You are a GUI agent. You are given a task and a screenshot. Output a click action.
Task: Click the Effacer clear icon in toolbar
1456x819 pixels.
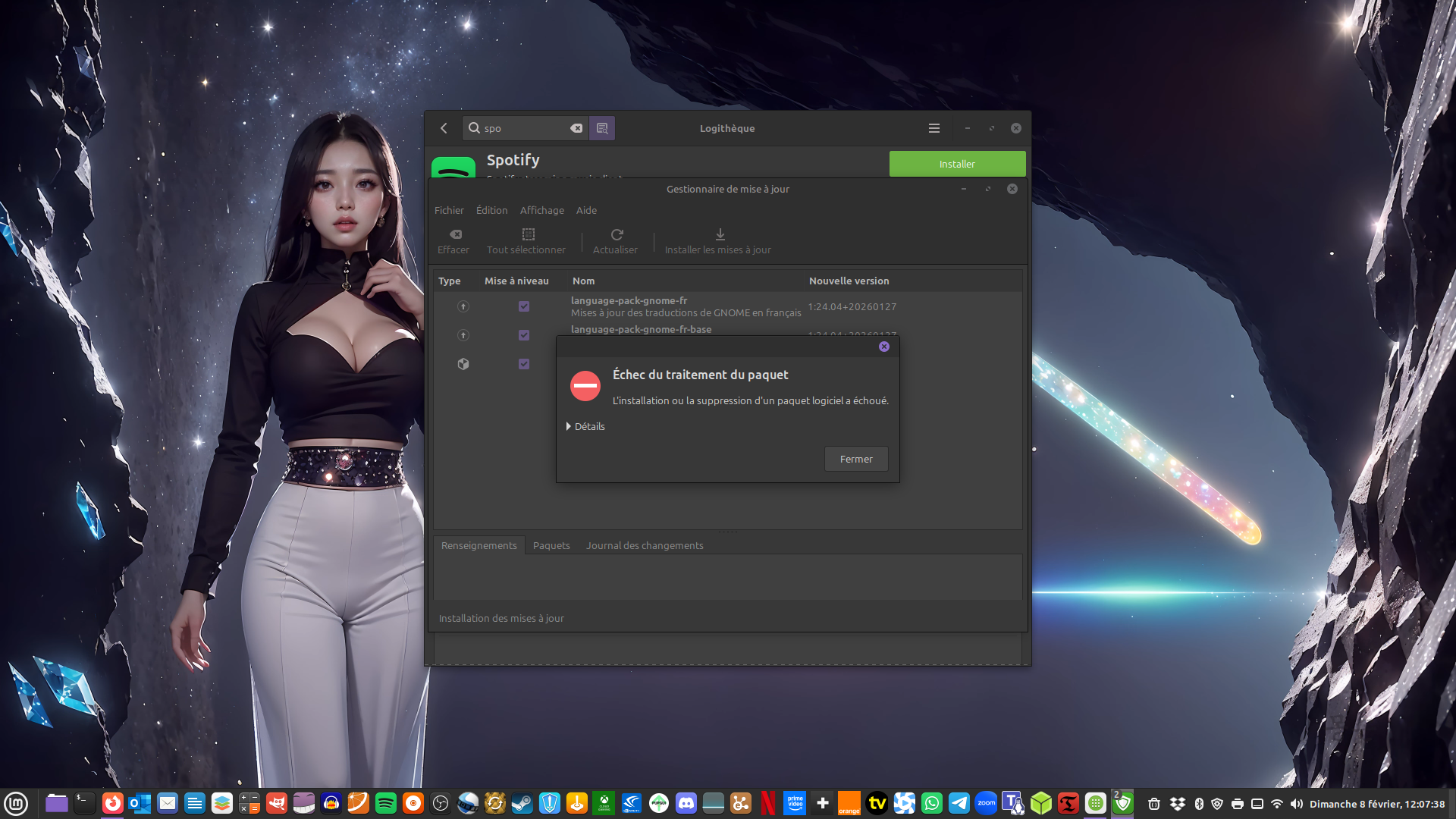point(455,235)
